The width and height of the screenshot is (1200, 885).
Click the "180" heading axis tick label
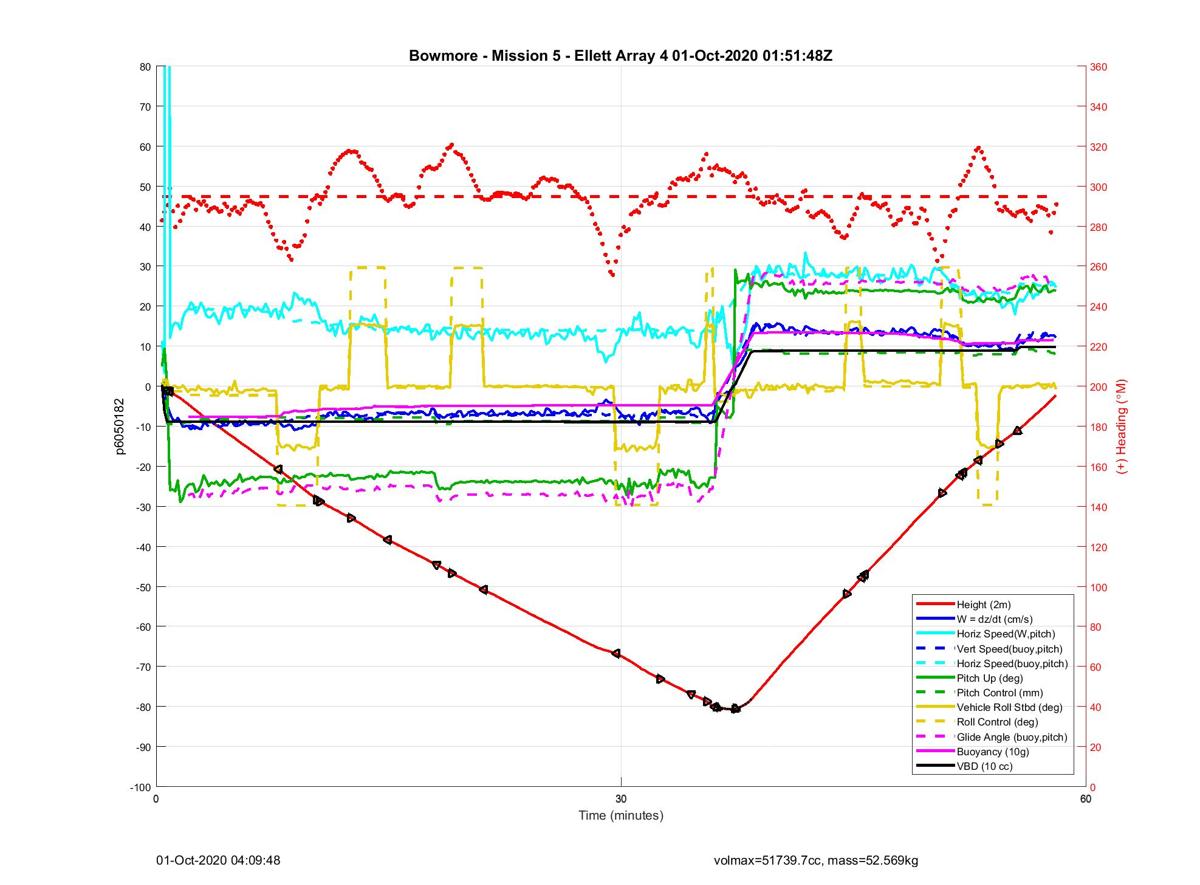click(x=1098, y=427)
